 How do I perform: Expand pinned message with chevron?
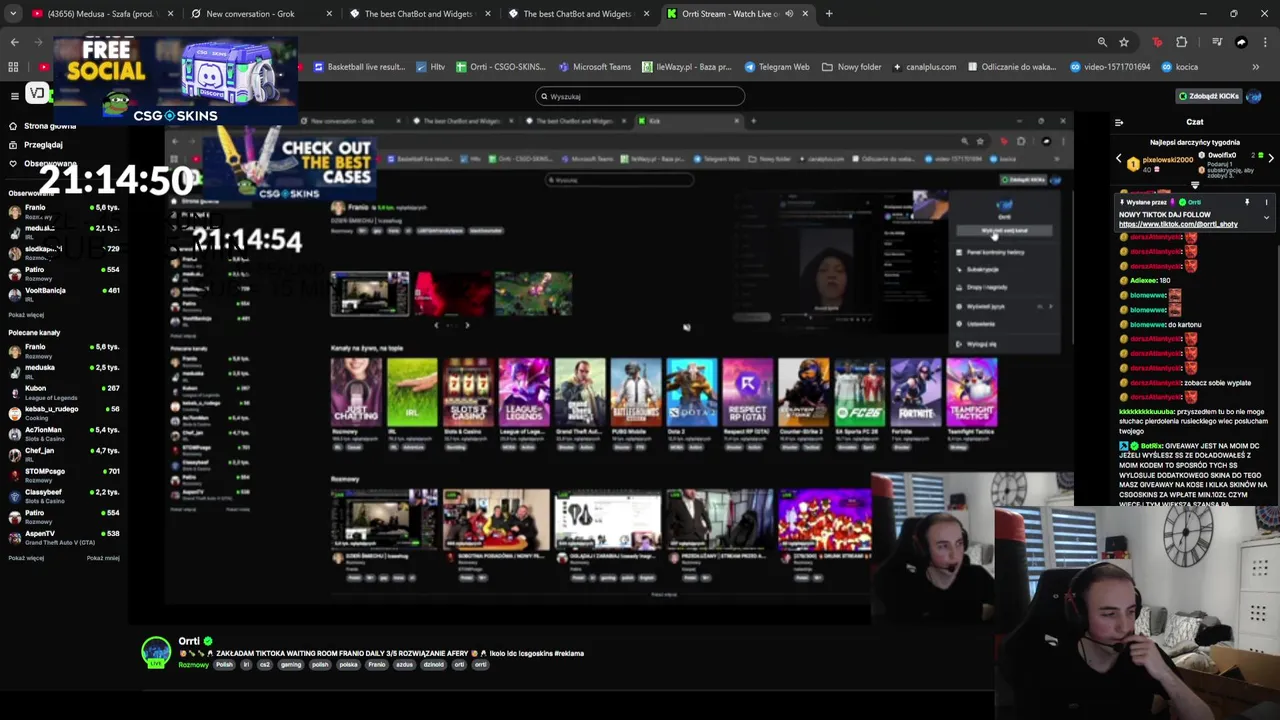coord(1266,217)
